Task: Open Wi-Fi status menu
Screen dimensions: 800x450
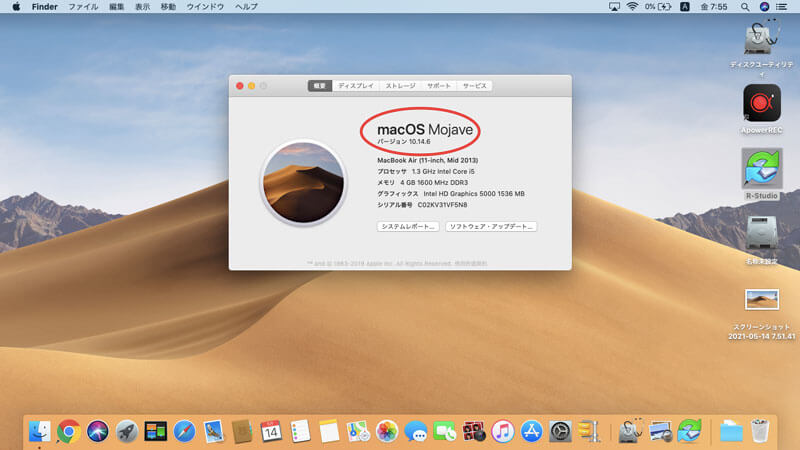Action: pyautogui.click(x=632, y=7)
